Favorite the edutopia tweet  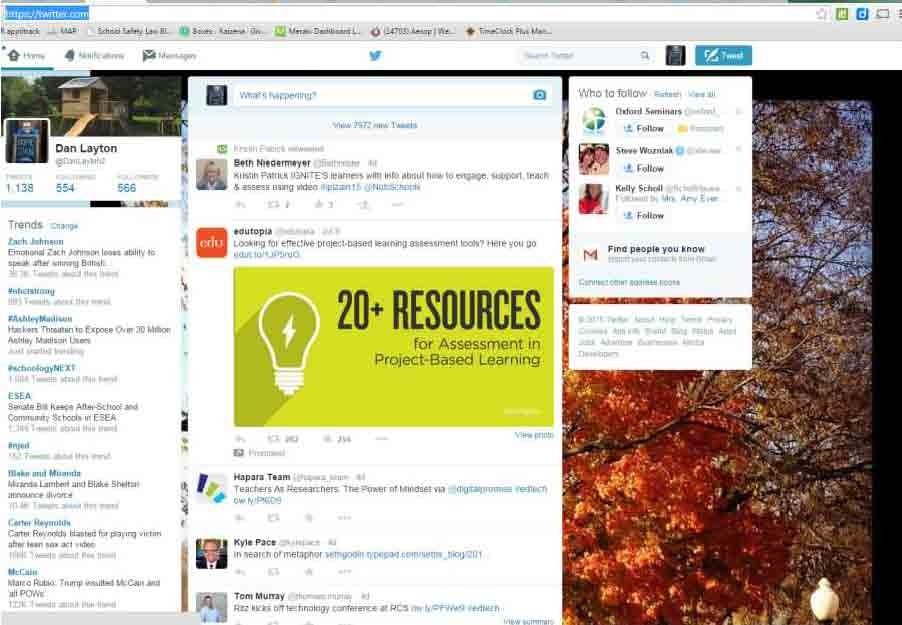(x=328, y=439)
